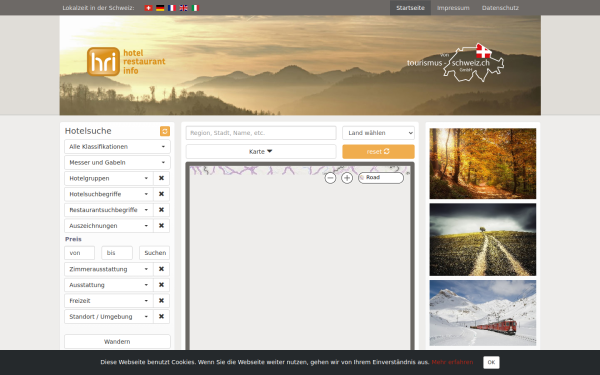Focus the von minimum price field
This screenshot has height=375, width=600.
pos(80,253)
